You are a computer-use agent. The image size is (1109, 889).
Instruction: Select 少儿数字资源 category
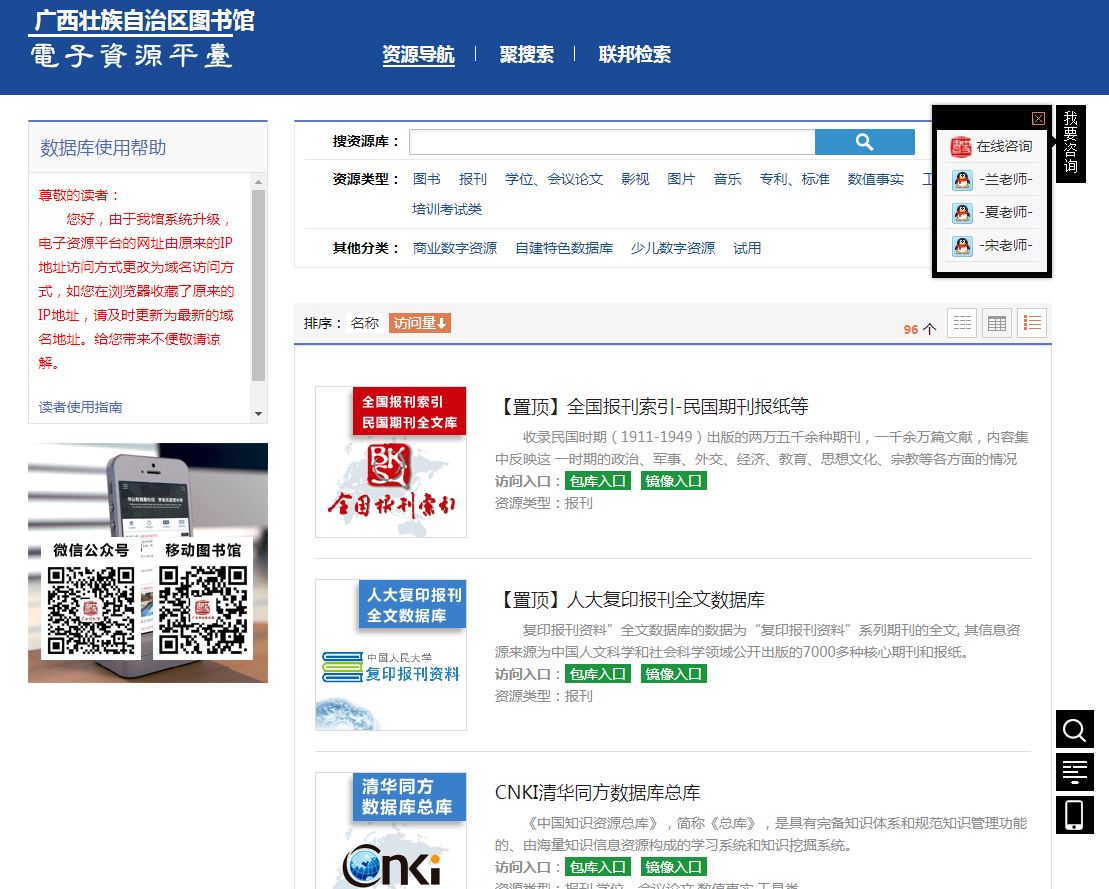673,248
